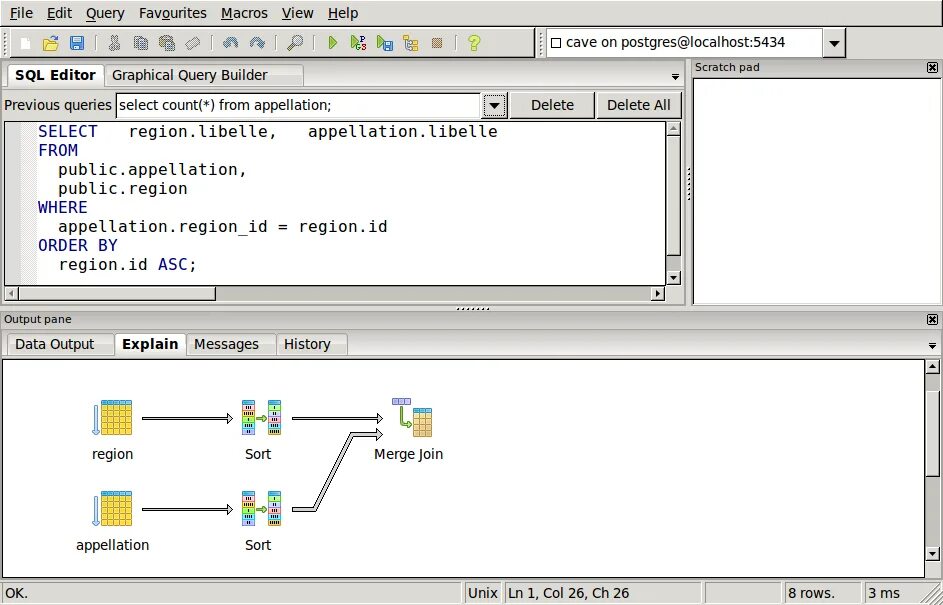The width and height of the screenshot is (943, 605).
Task: Open the File menu
Action: [x=21, y=13]
